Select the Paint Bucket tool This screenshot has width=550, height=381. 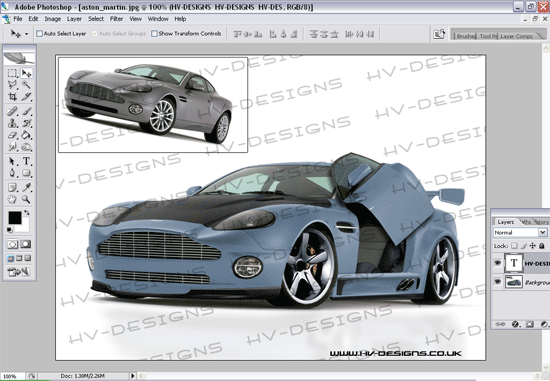26,135
